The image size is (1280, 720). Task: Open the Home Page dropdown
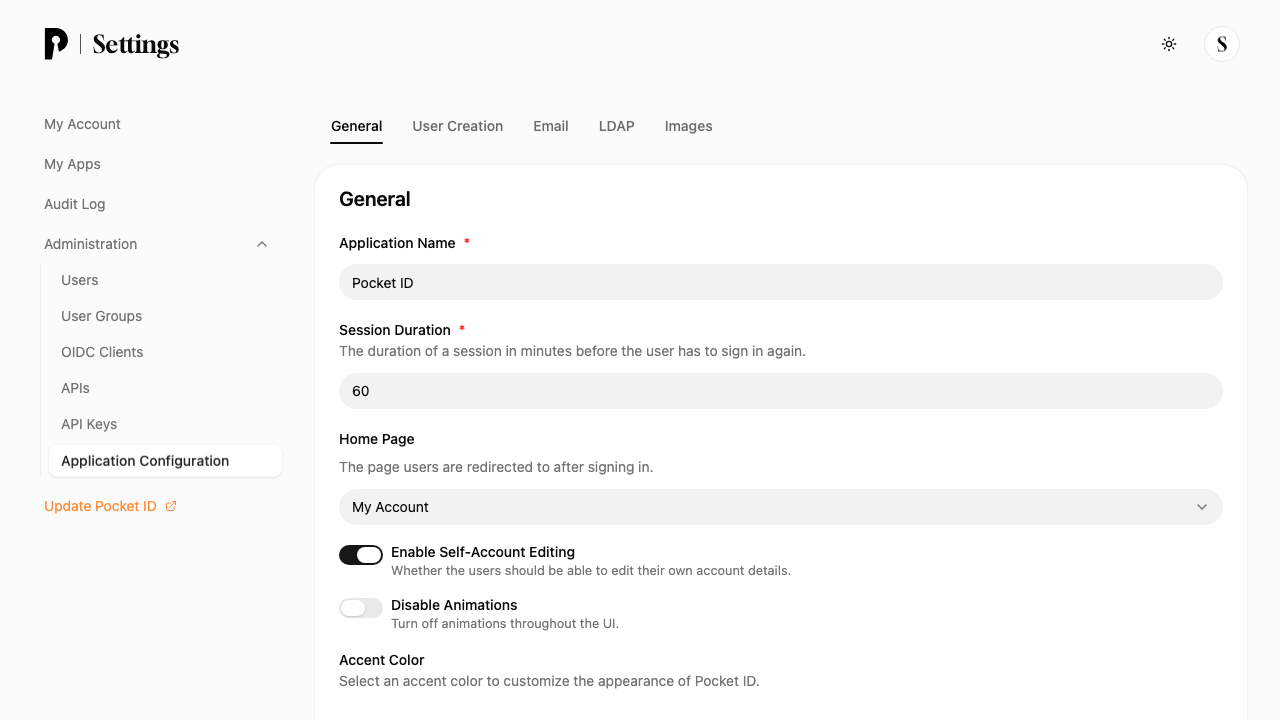[x=781, y=507]
